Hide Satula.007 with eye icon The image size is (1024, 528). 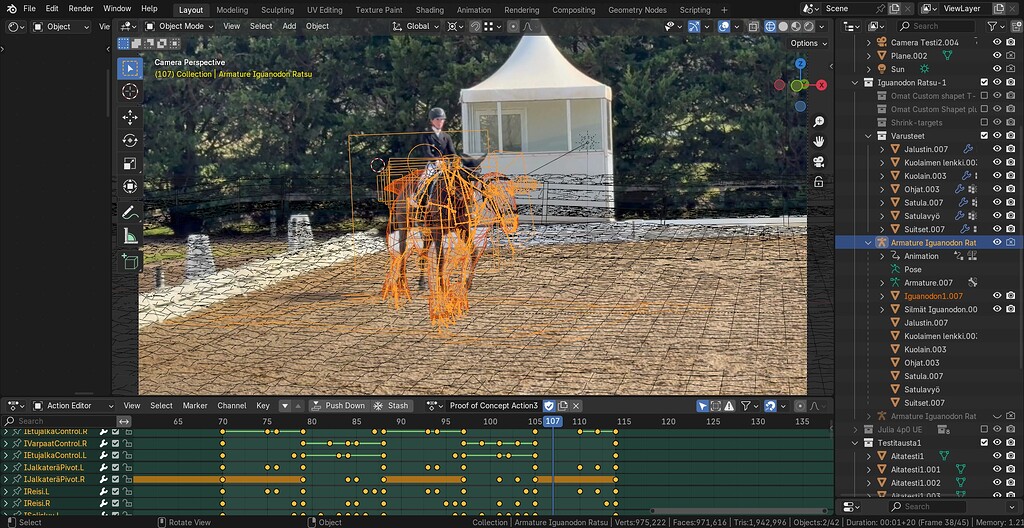click(997, 203)
